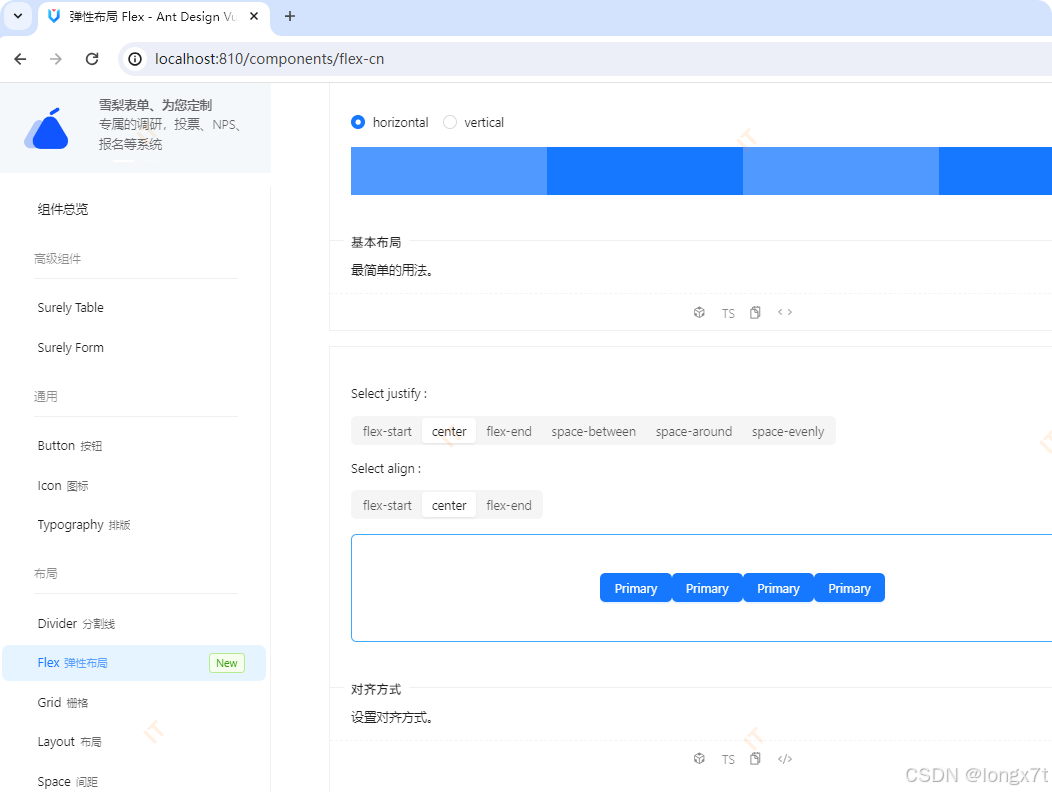The height and width of the screenshot is (792, 1052).
Task: Set align to center
Action: (449, 505)
